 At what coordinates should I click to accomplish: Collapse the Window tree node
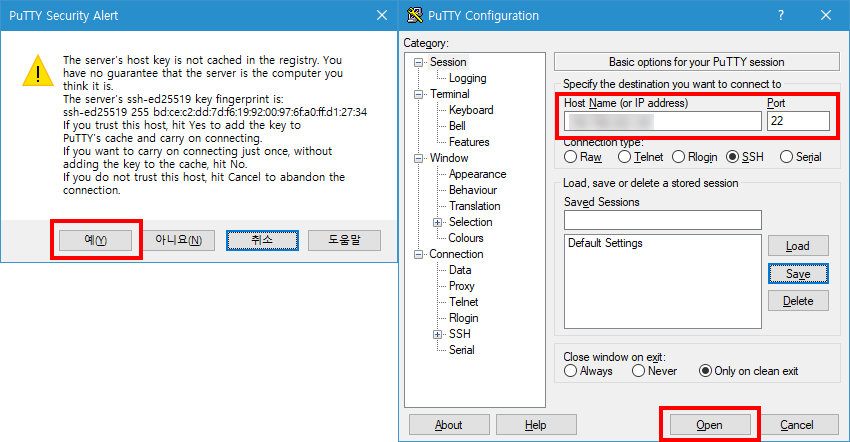pos(418,158)
